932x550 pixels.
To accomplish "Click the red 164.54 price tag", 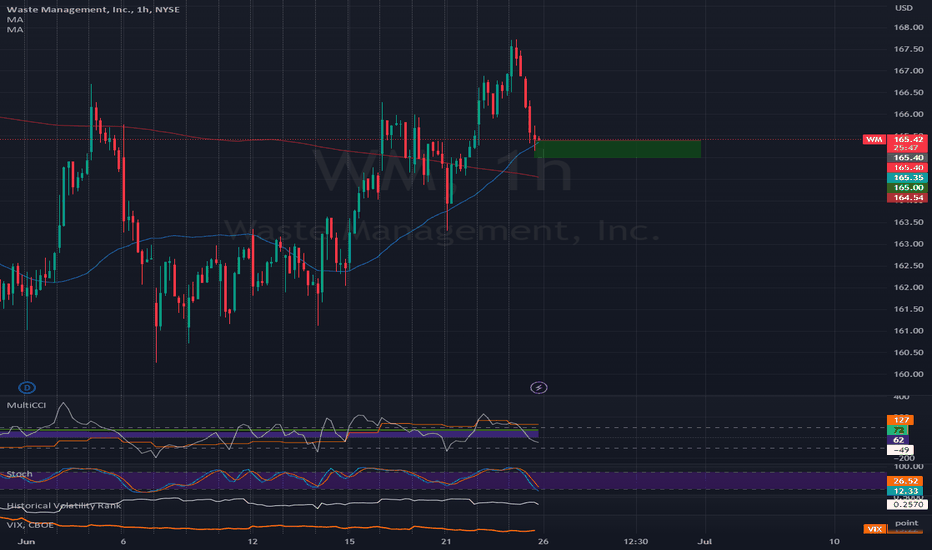I will 908,198.
